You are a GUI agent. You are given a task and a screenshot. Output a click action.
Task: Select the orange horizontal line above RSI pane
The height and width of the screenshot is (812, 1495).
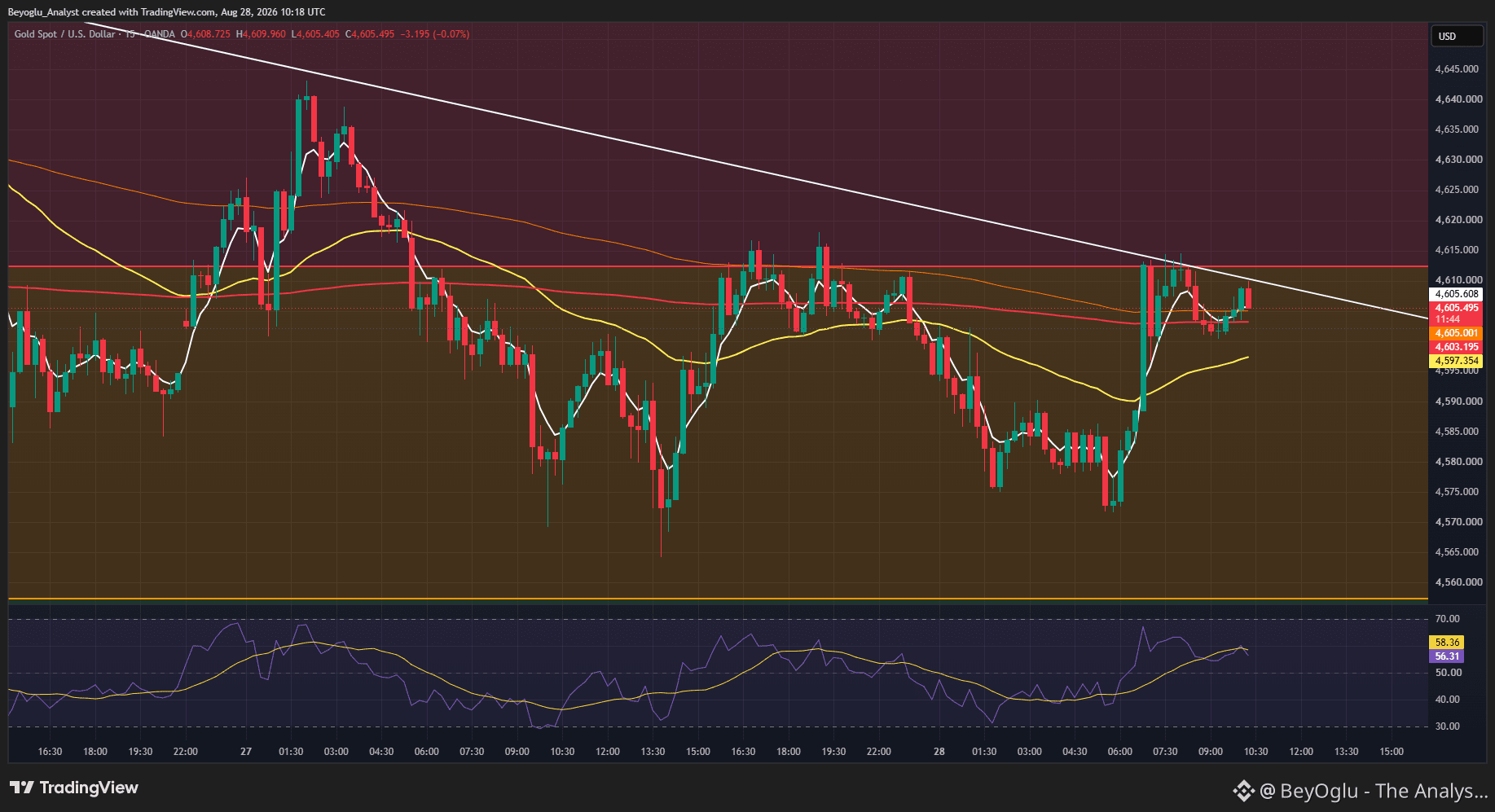(x=717, y=599)
